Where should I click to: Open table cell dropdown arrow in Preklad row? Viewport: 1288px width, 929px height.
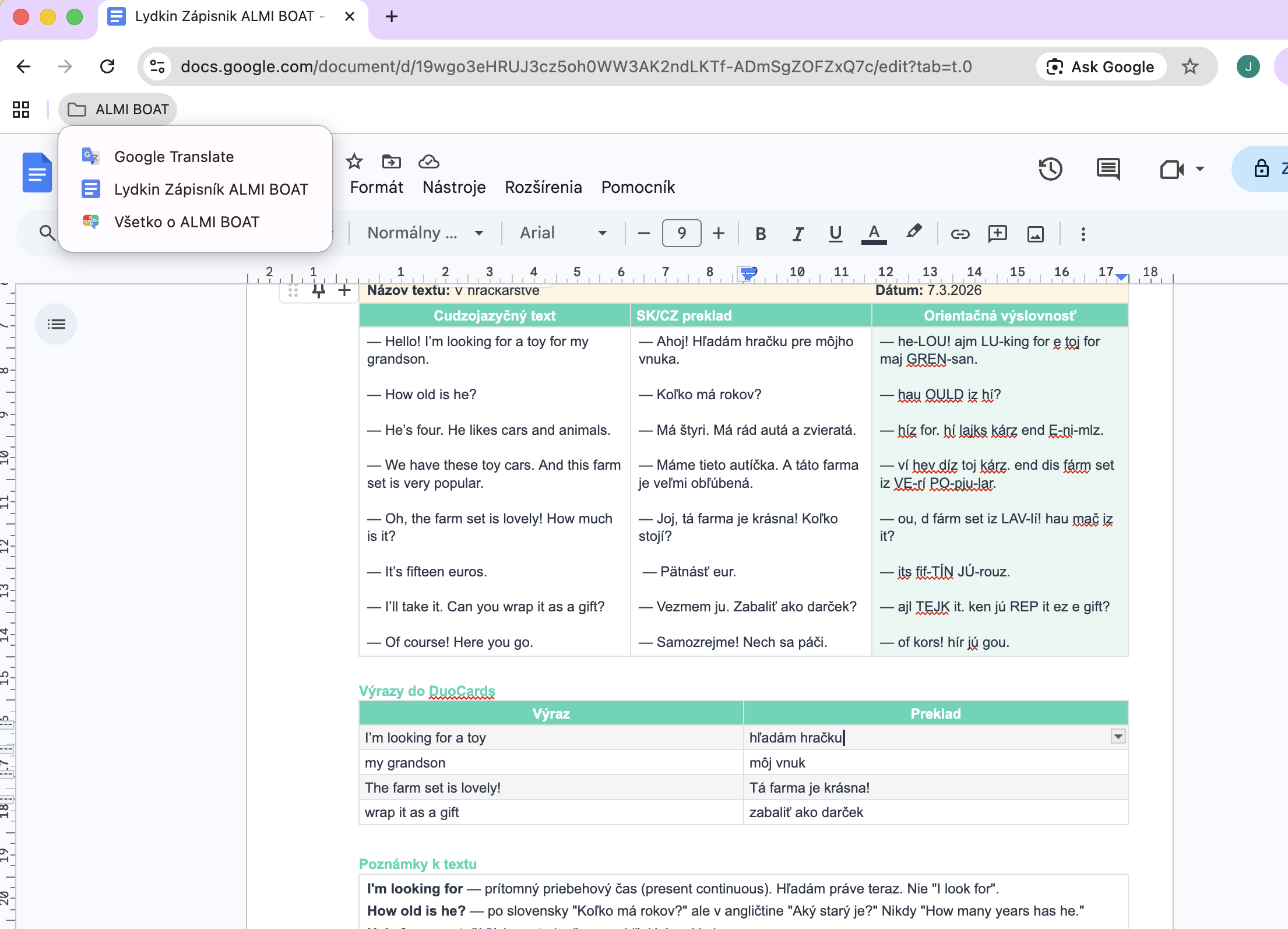point(1117,737)
